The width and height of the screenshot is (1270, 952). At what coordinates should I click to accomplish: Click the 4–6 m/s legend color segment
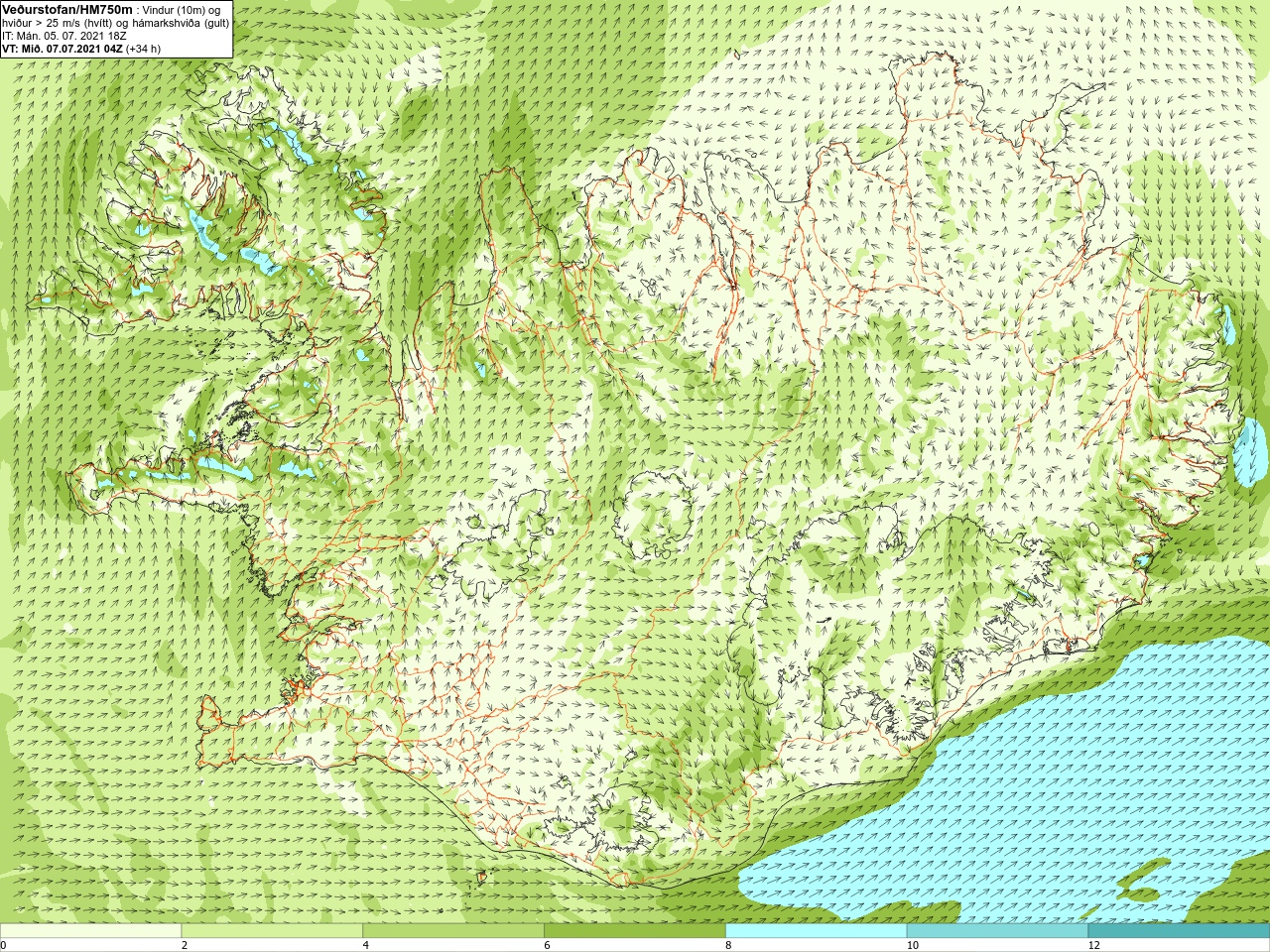pos(453,931)
